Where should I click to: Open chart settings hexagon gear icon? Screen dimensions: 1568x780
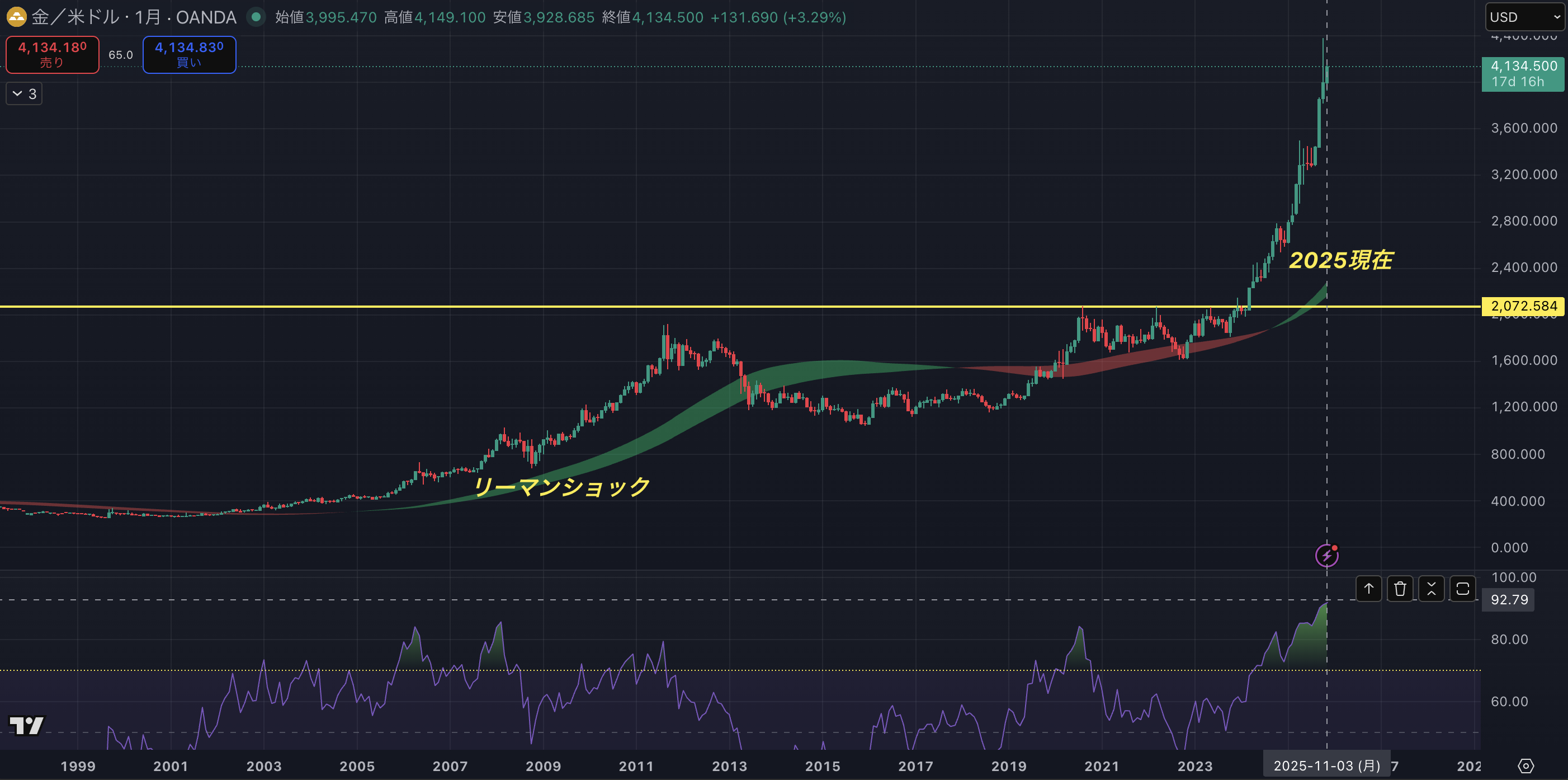(1526, 765)
